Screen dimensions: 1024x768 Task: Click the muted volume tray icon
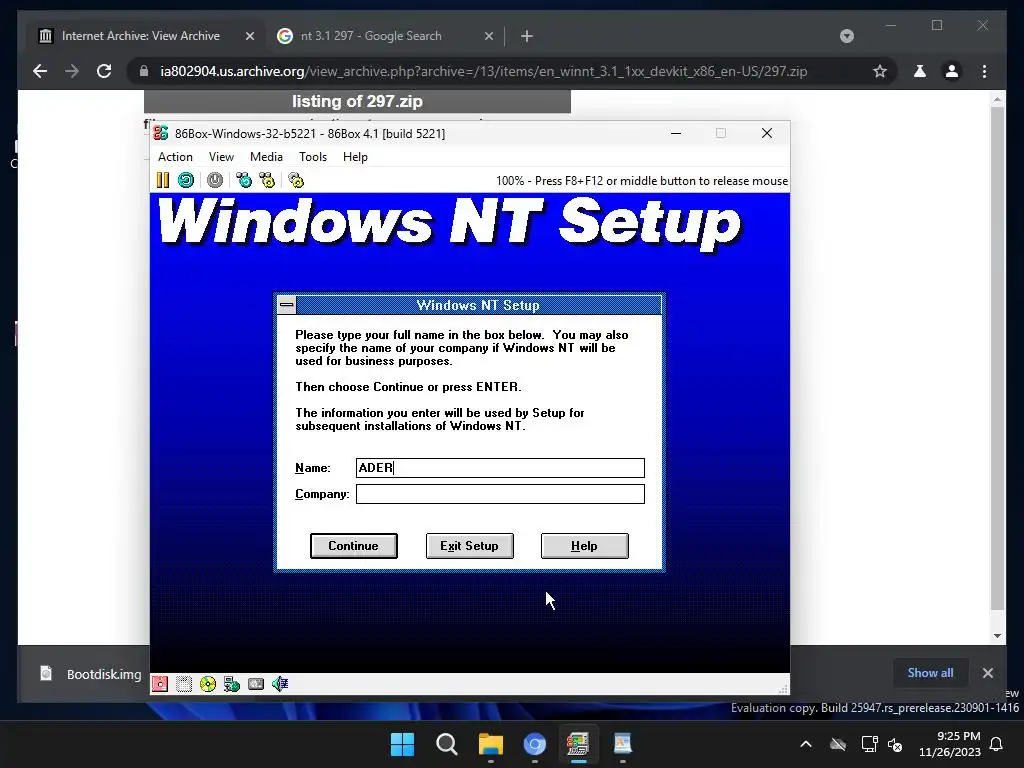click(895, 744)
